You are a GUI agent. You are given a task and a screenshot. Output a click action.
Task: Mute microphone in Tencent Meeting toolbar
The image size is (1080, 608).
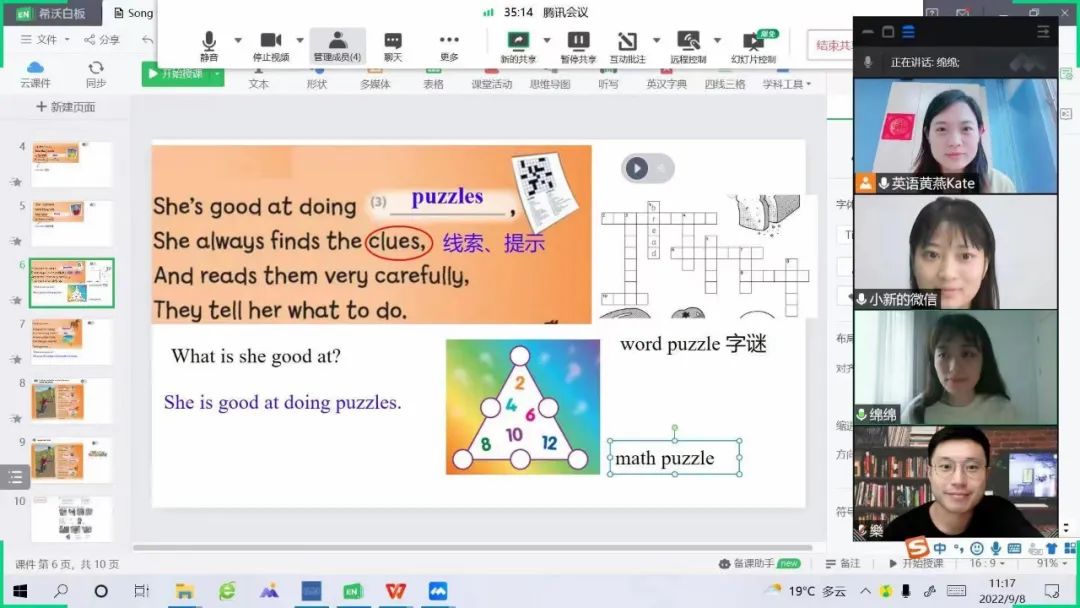[x=209, y=46]
